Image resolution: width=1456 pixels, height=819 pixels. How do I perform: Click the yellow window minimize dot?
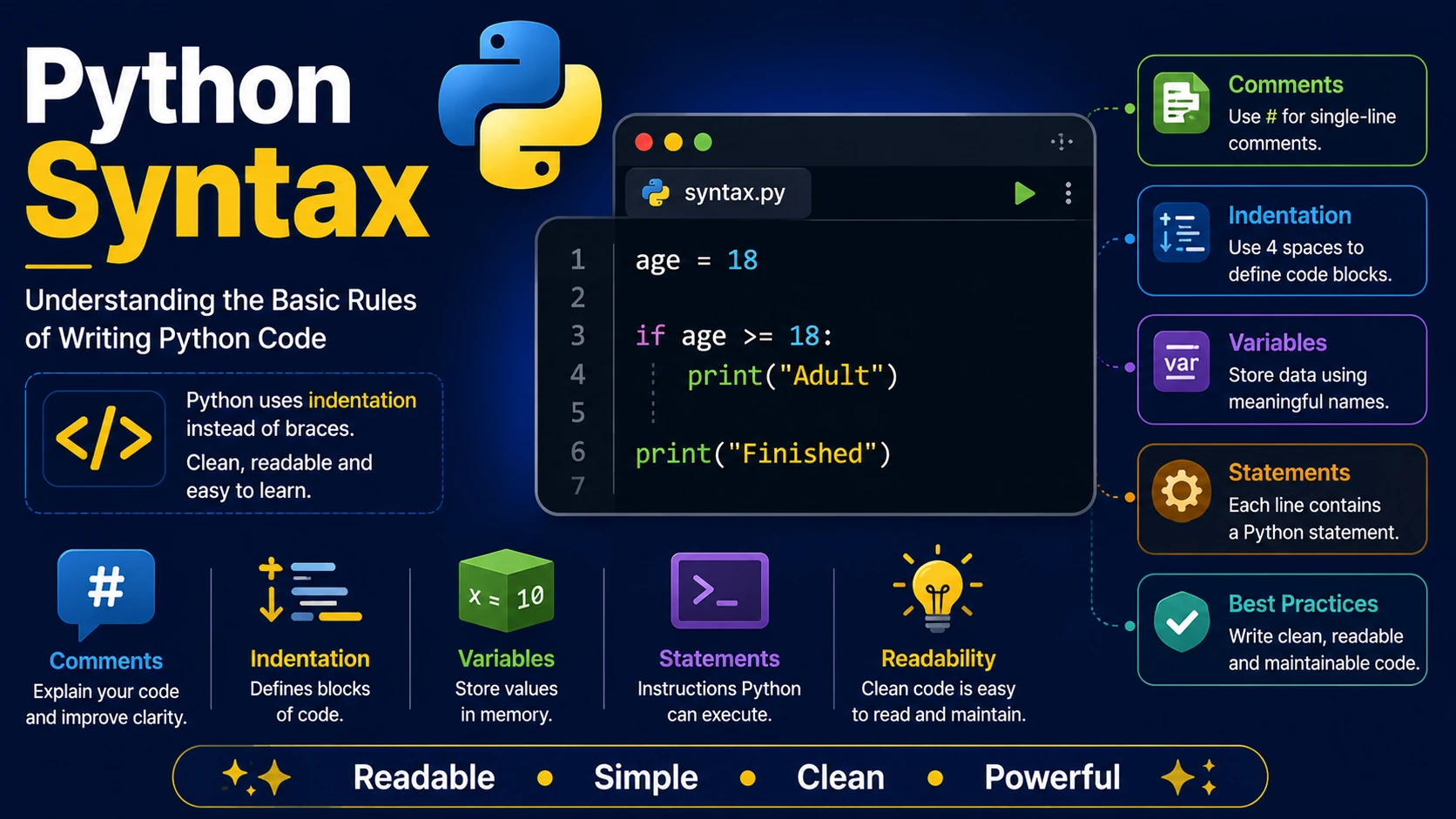pos(673,142)
